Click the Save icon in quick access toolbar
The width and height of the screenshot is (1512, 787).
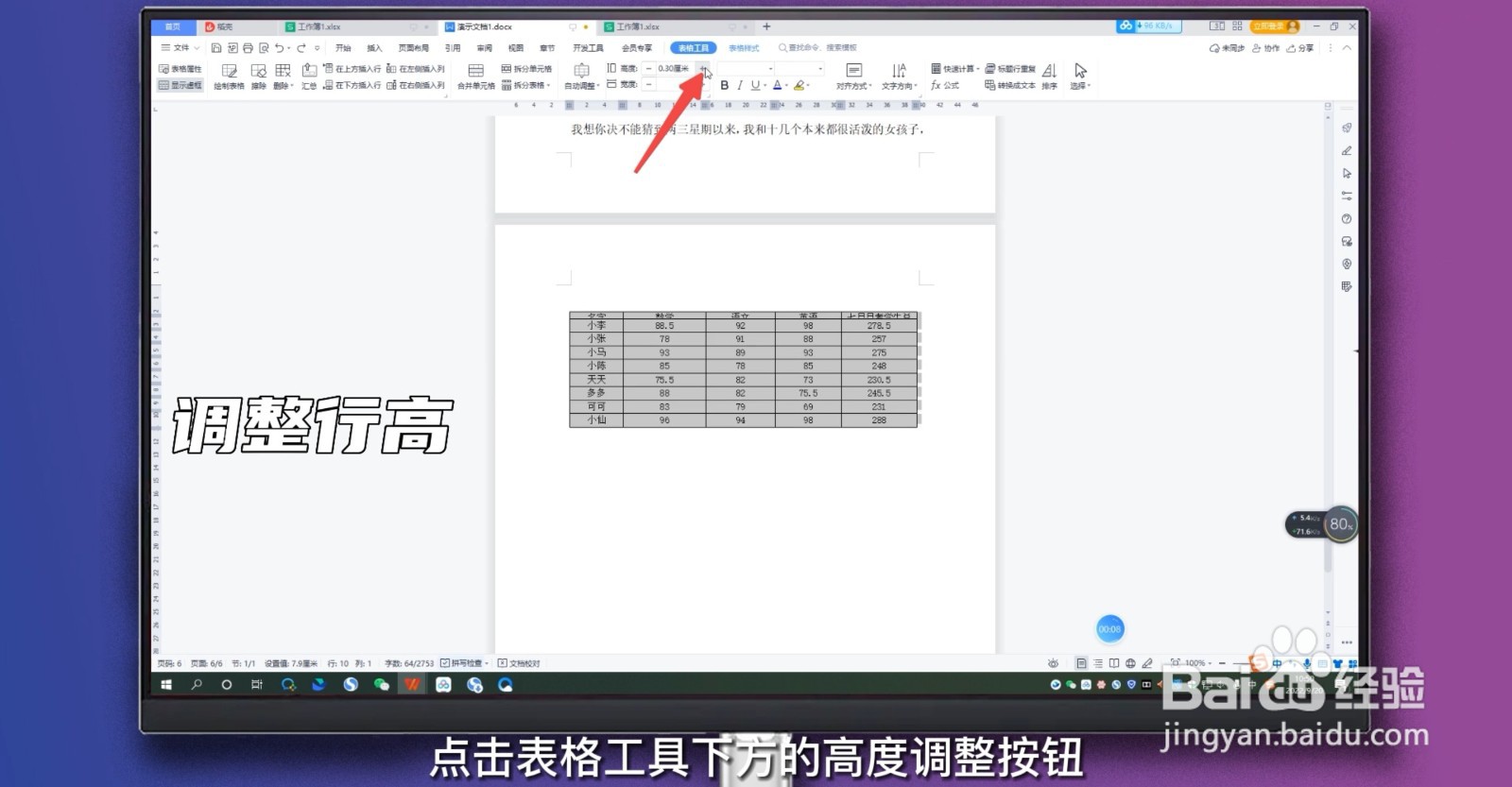click(x=216, y=47)
